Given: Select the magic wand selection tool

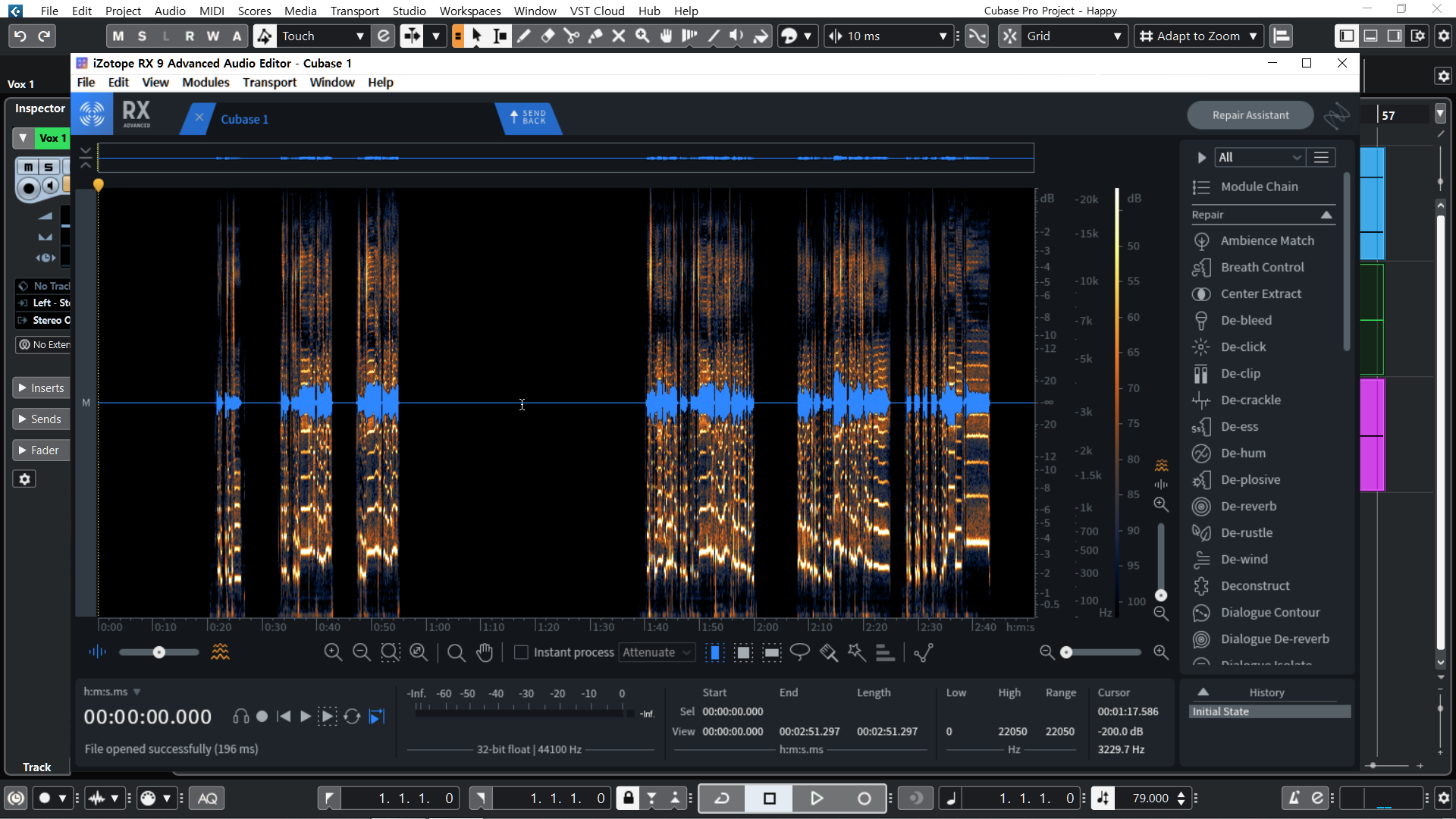Looking at the screenshot, I should [857, 652].
